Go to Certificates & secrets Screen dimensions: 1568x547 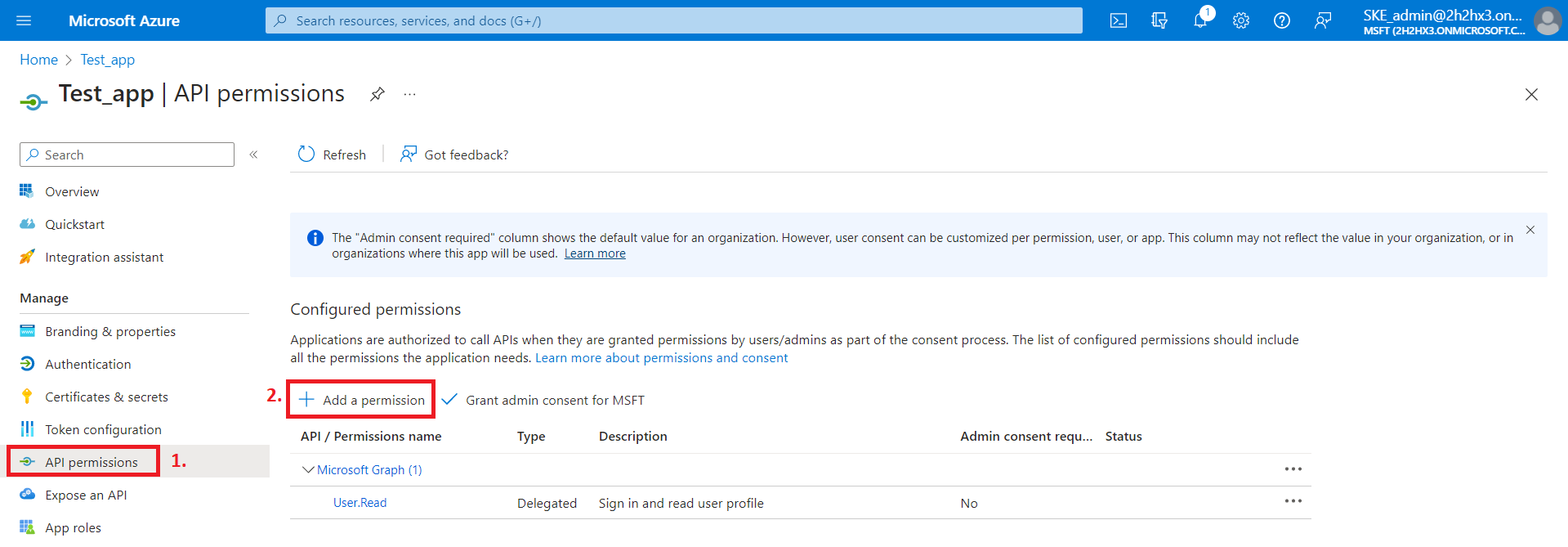[x=106, y=397]
